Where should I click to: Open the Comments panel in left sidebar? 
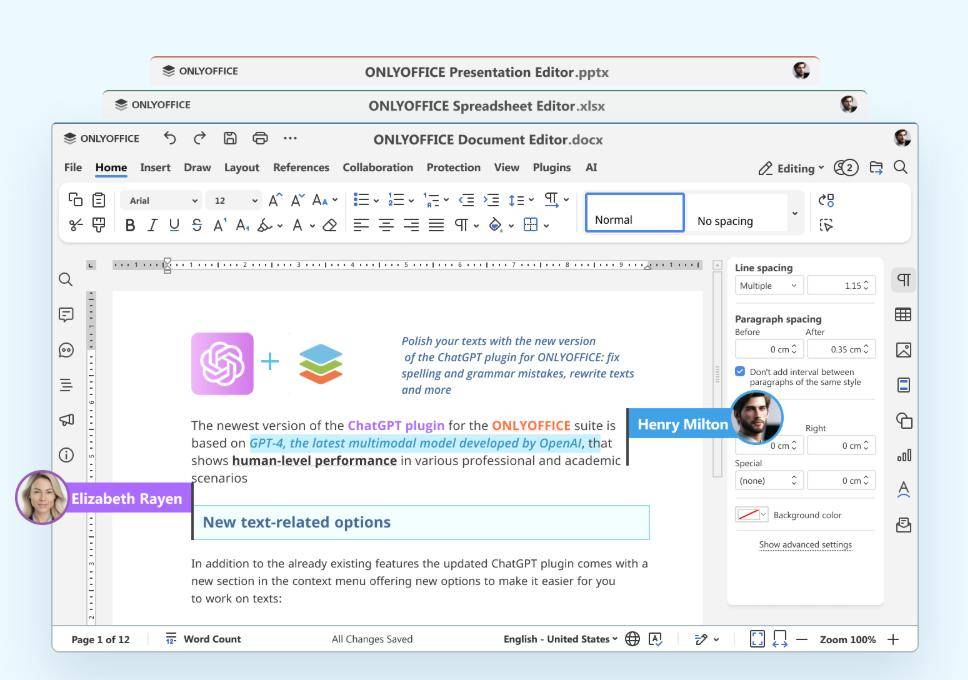click(66, 315)
